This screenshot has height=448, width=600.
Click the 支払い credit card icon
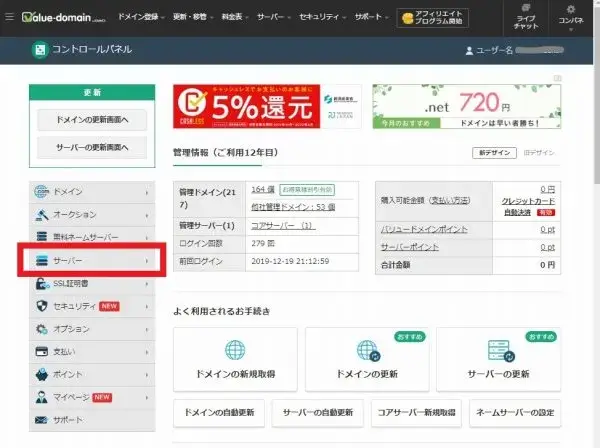pos(41,352)
